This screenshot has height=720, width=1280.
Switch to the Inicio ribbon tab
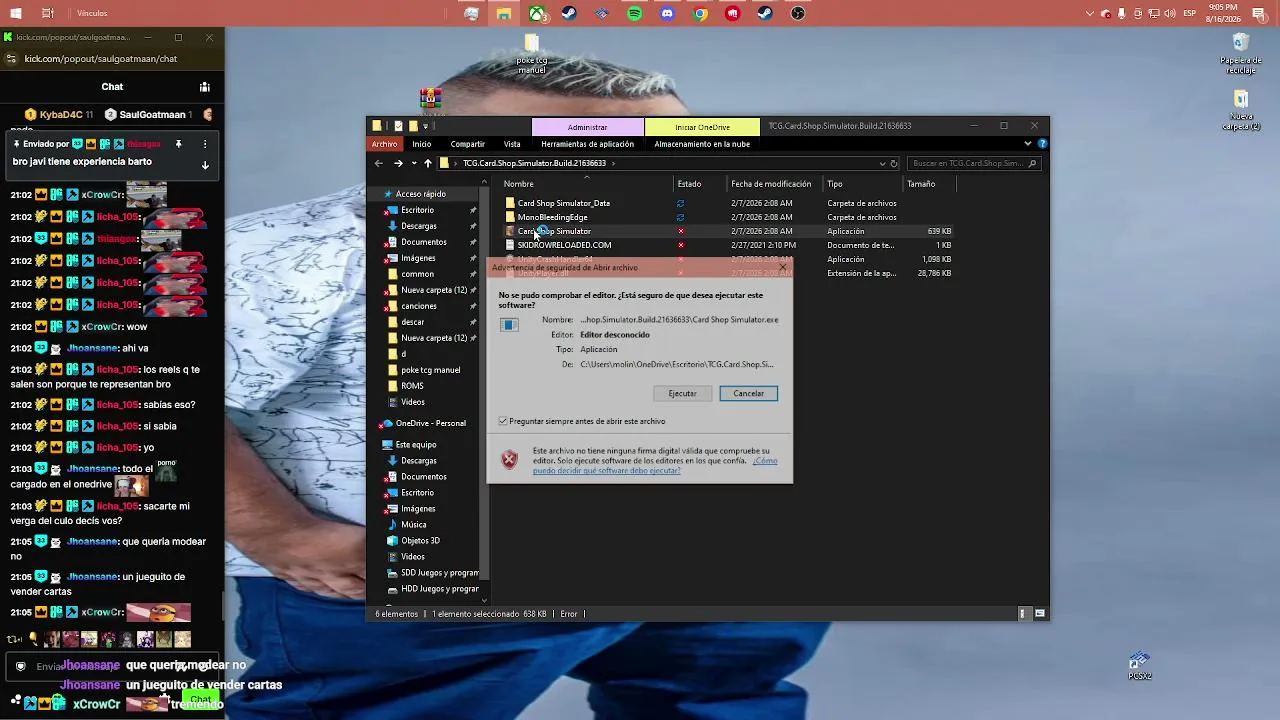coord(422,144)
